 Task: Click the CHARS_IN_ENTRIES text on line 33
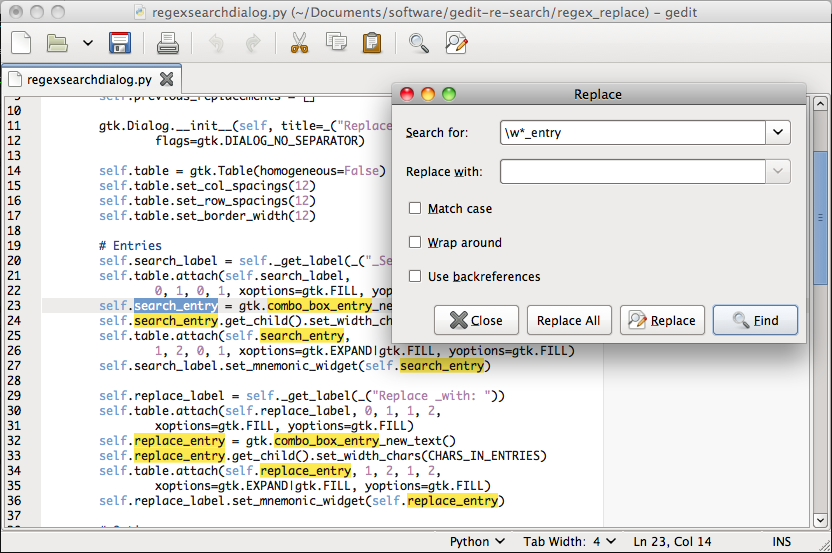coord(483,456)
